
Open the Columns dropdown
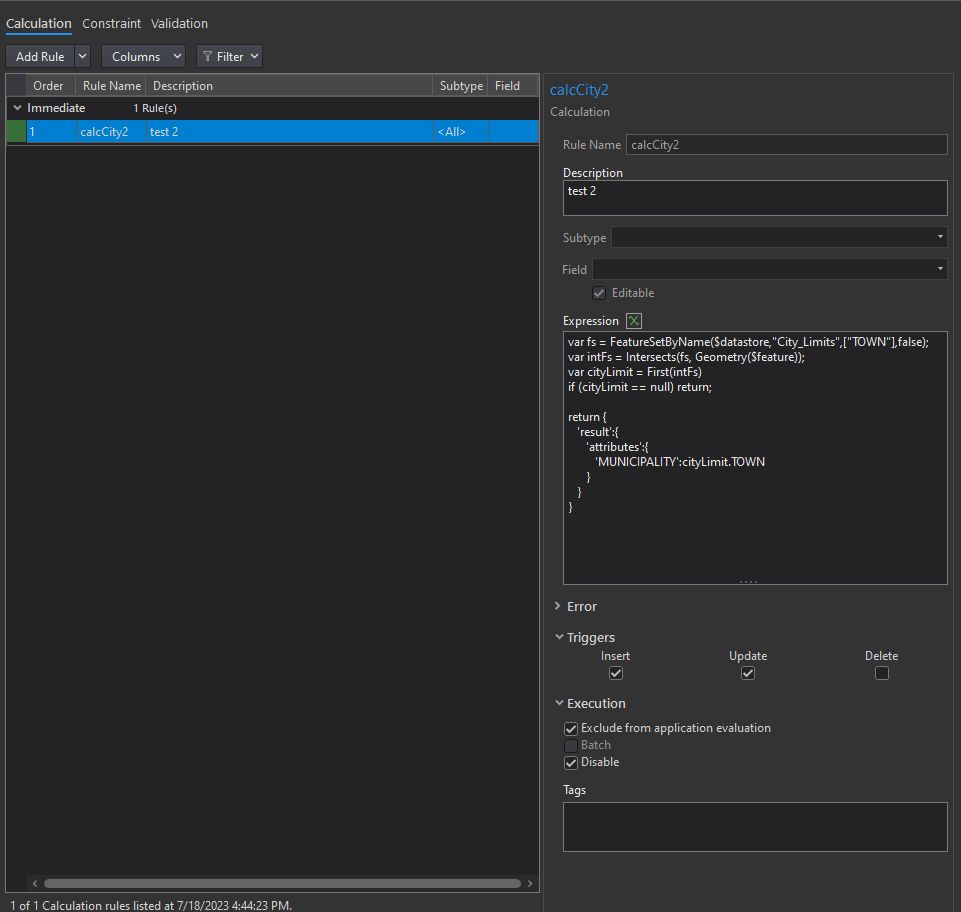coord(143,57)
